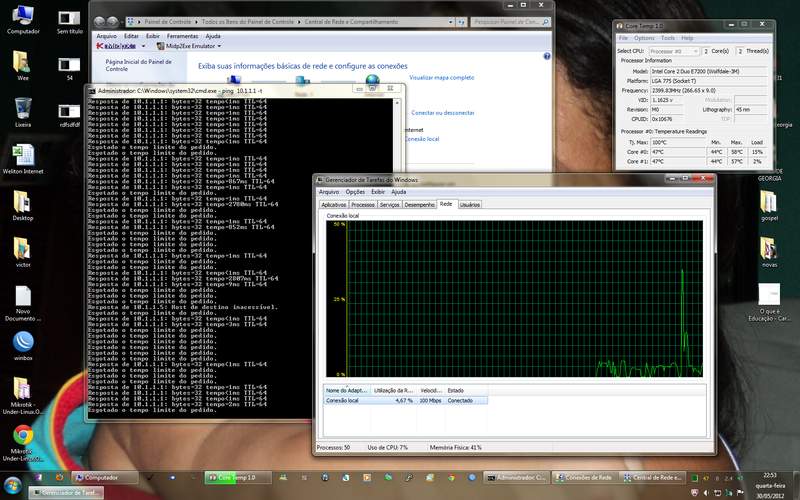Image resolution: width=800 pixels, height=500 pixels.
Task: Open the Novo Documento file icon
Action: tap(23, 303)
